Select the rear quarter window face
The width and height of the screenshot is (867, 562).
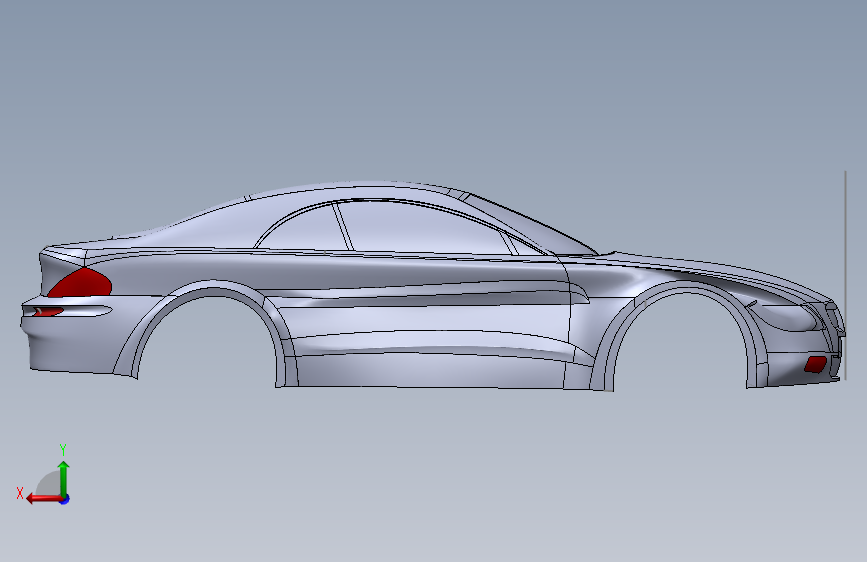(304, 230)
